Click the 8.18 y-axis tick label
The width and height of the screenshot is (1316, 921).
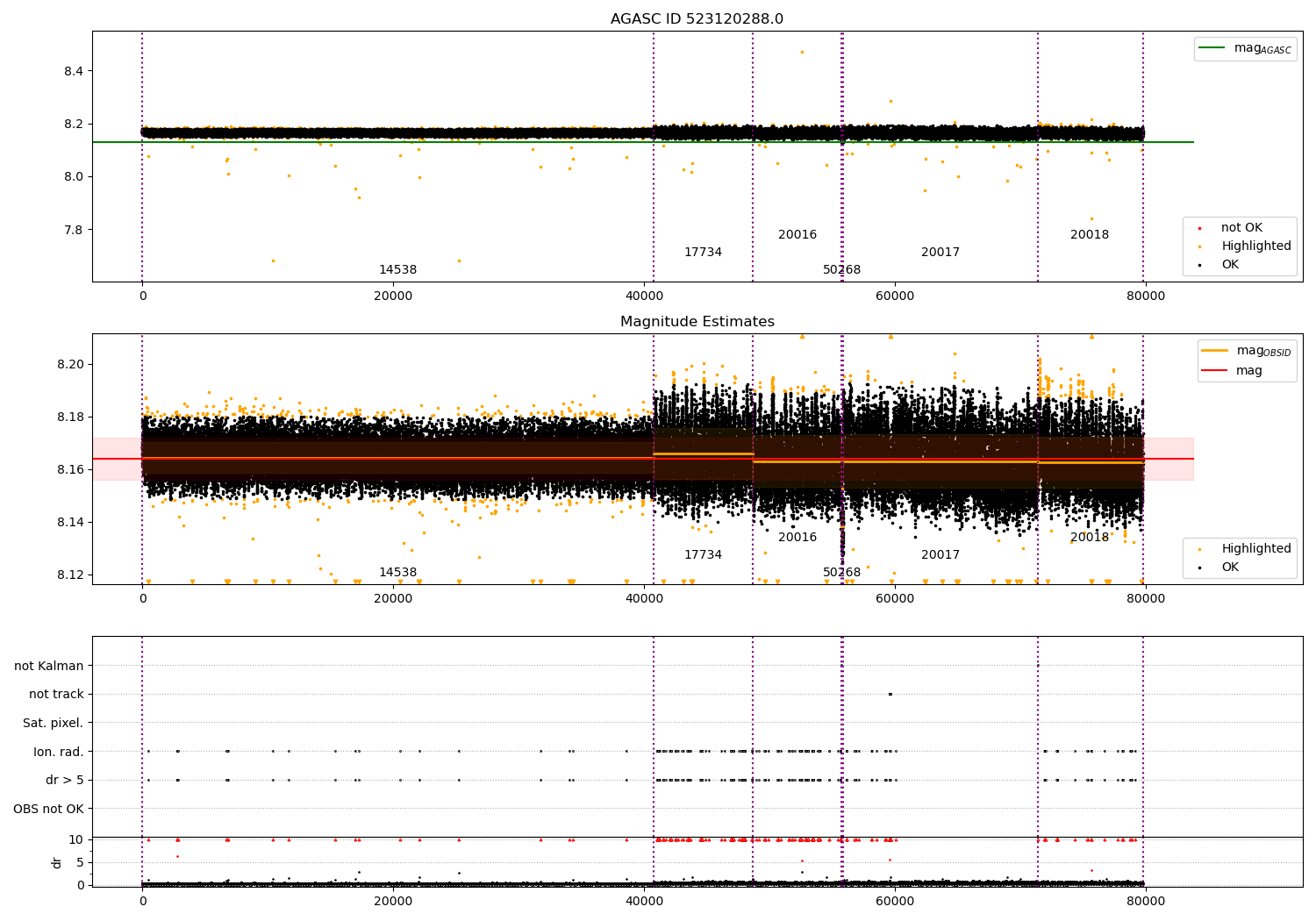[70, 417]
